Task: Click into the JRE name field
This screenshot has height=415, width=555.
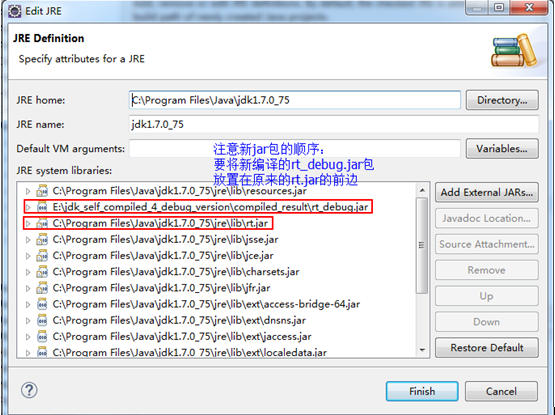Action: pos(333,124)
